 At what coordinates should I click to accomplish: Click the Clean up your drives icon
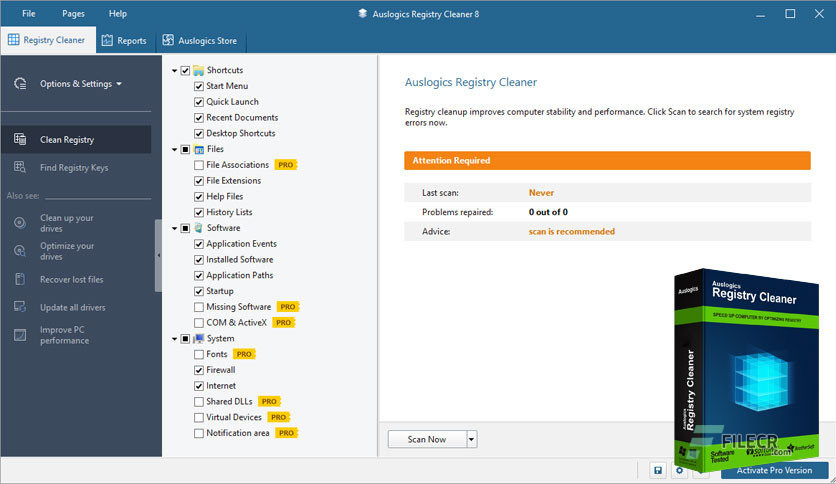pos(20,223)
